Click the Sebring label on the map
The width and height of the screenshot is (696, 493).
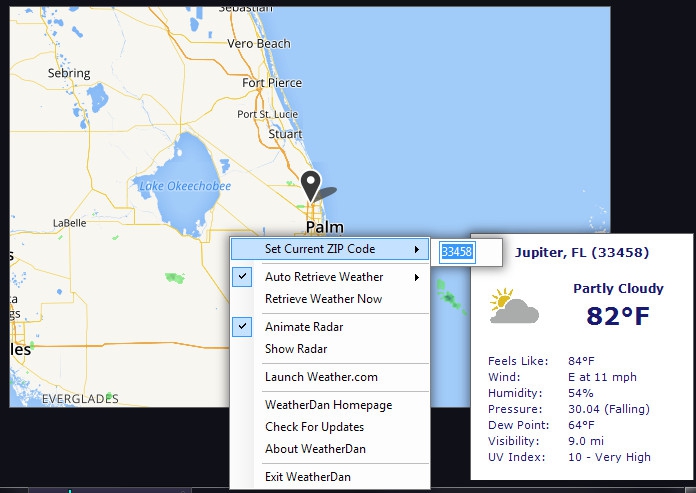point(69,73)
